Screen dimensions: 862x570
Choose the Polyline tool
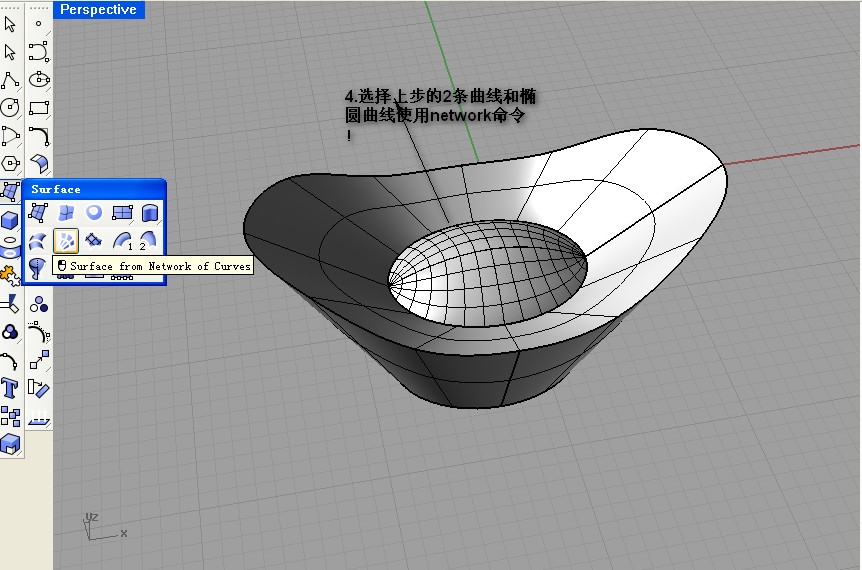10,80
